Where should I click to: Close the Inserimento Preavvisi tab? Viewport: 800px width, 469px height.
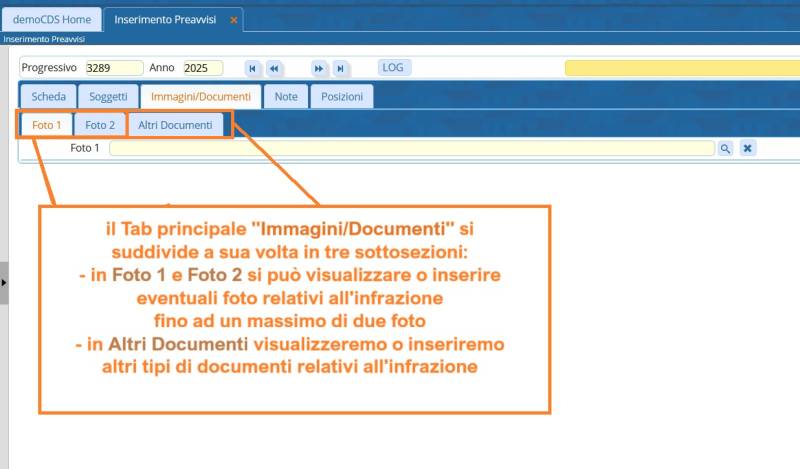234,20
